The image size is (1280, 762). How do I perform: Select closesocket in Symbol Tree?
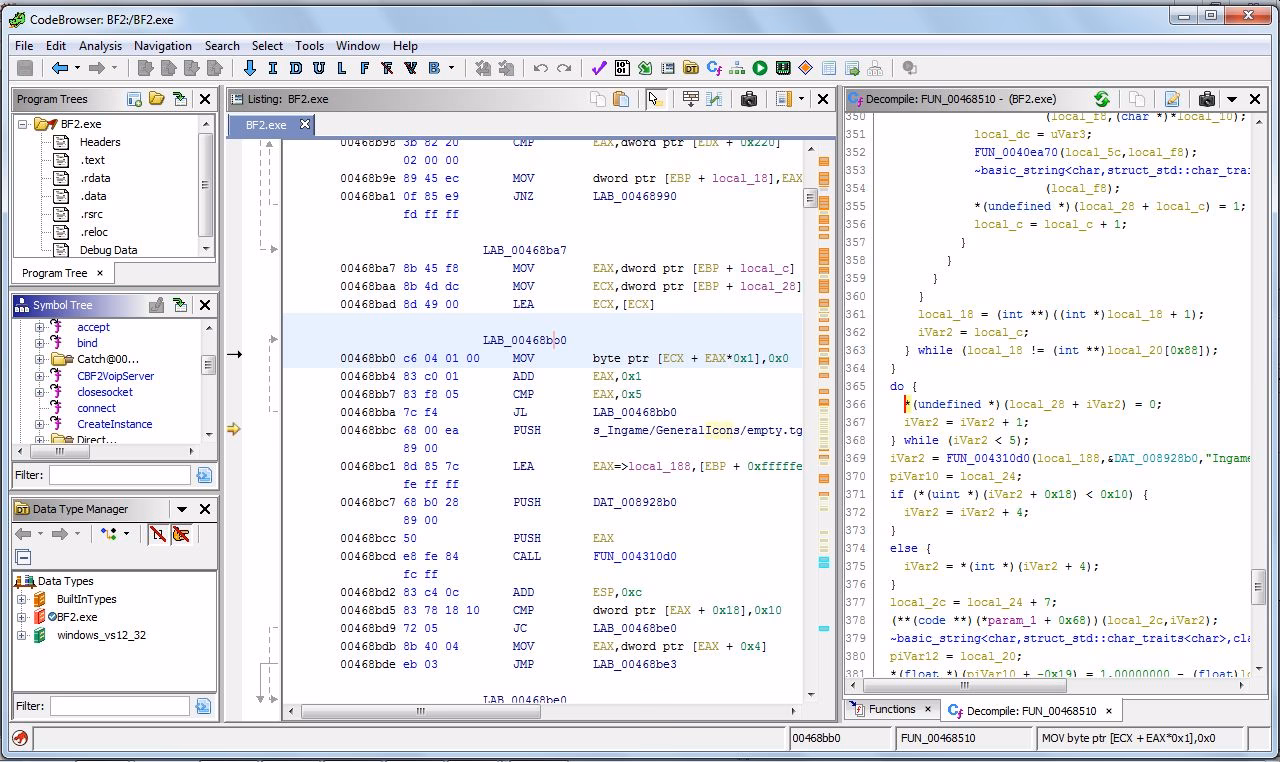point(104,392)
